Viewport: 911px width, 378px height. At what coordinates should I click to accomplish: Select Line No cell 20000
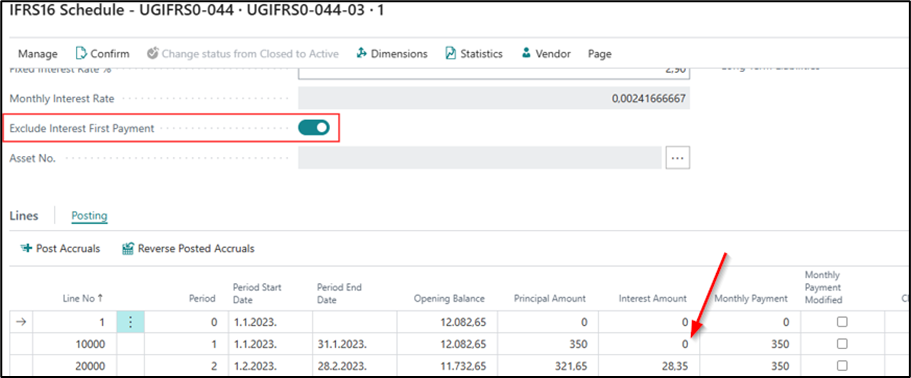coord(74,366)
